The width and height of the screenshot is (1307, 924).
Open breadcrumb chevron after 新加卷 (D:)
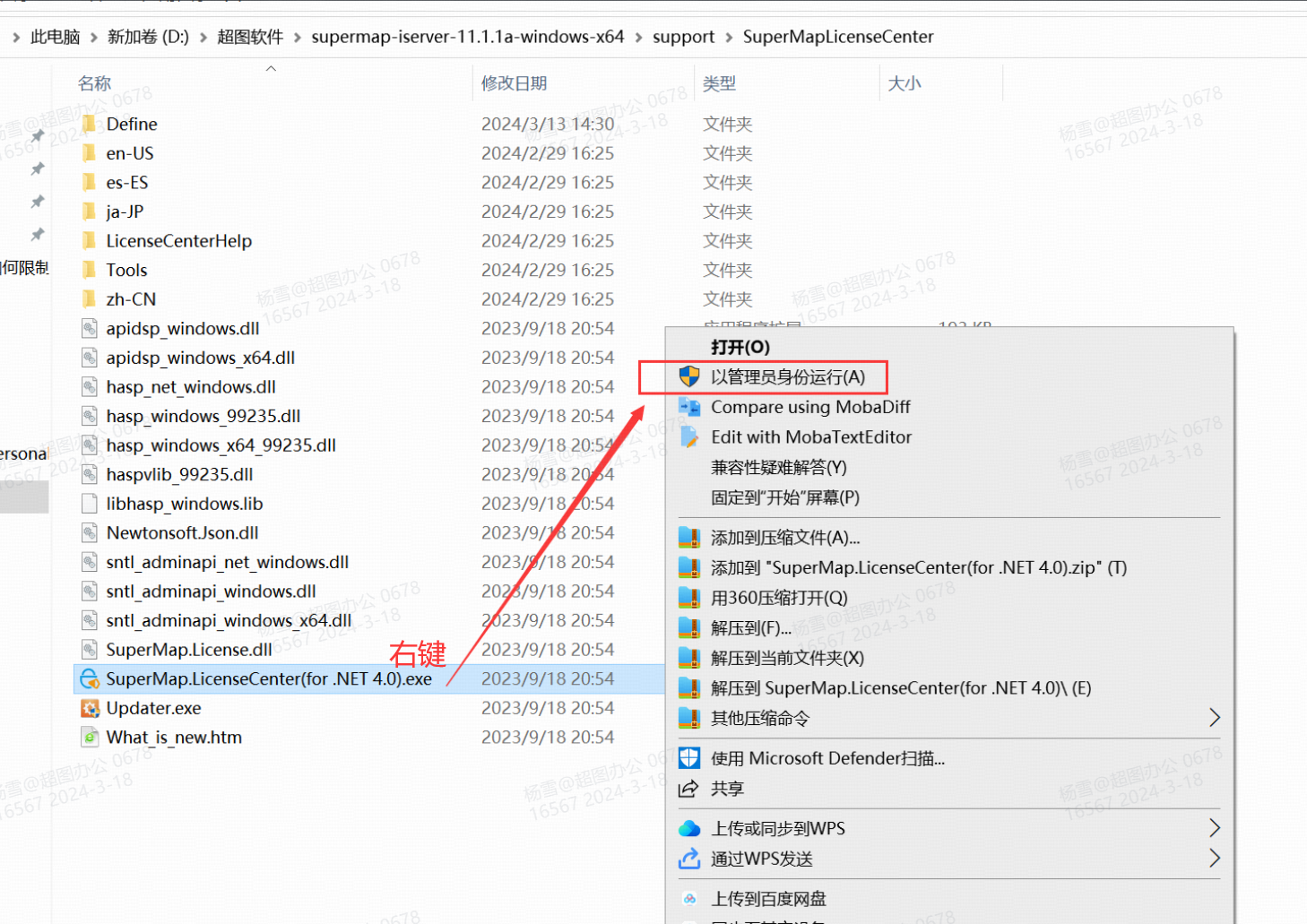pyautogui.click(x=203, y=37)
